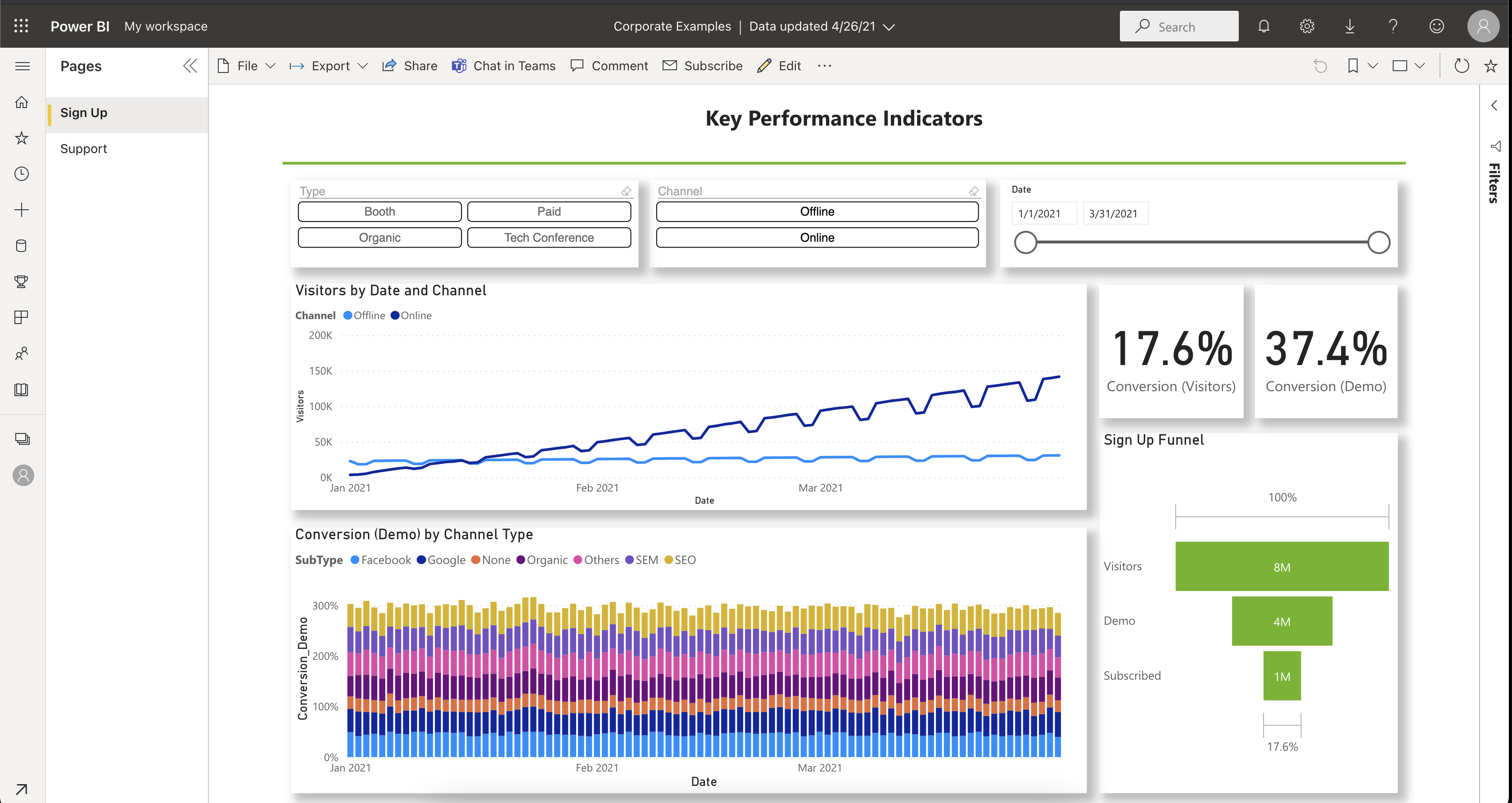The width and height of the screenshot is (1512, 803).
Task: Select the left handle of the Date slider
Action: coord(1025,242)
